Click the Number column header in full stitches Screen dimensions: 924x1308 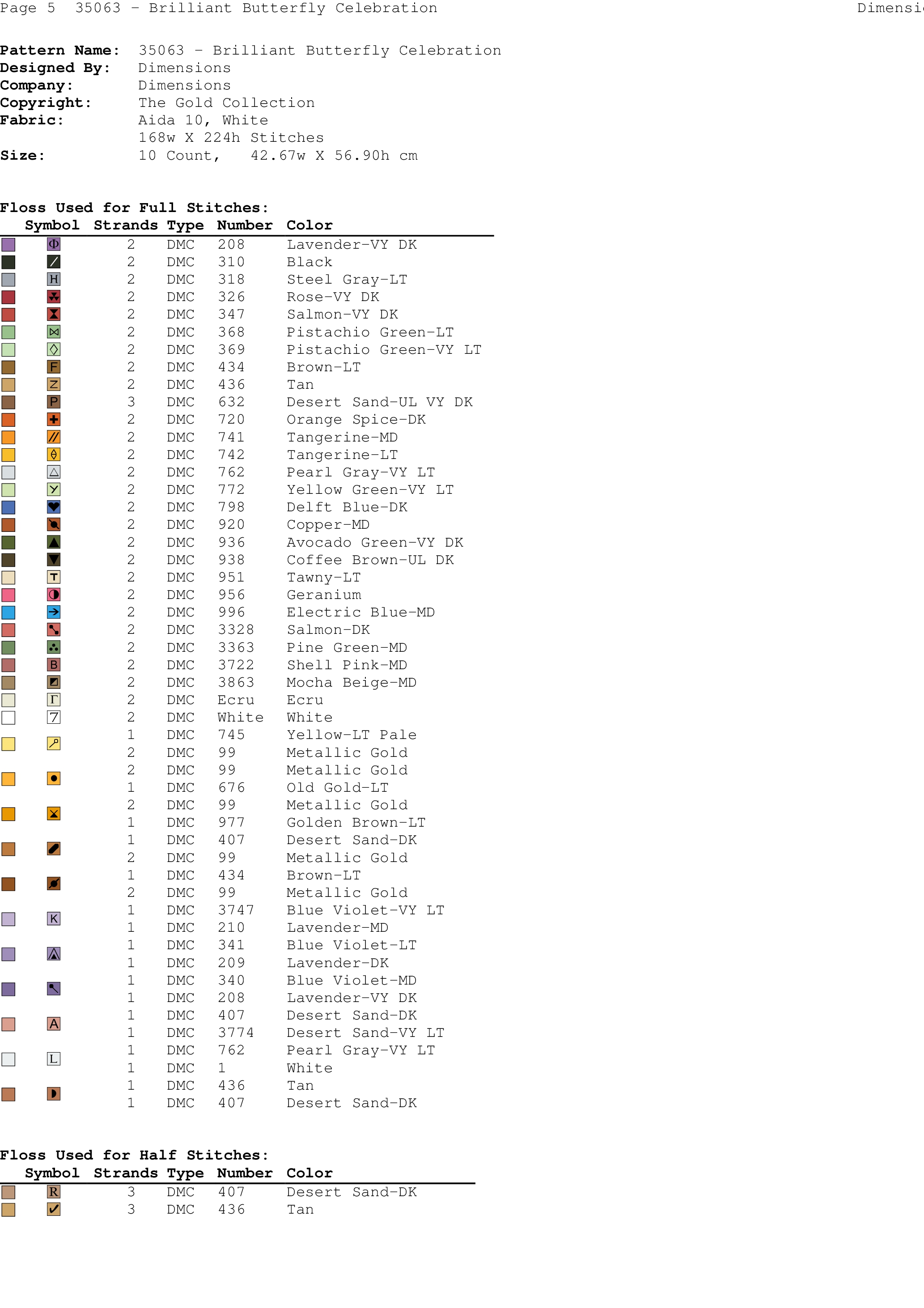click(x=244, y=225)
